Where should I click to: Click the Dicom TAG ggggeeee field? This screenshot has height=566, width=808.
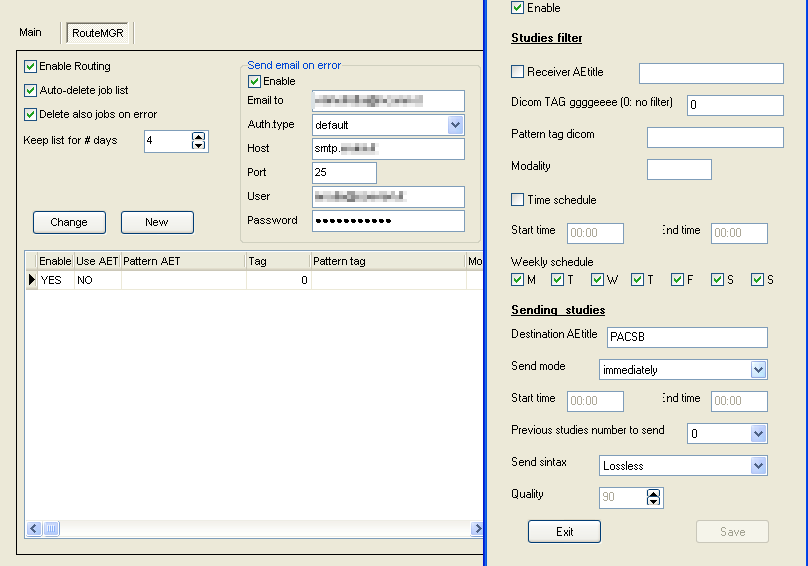(x=735, y=105)
